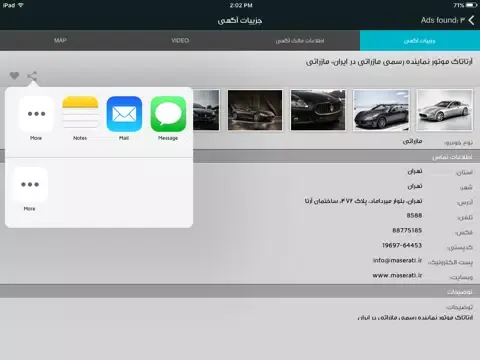Switch to the VIDEO tab
The height and width of the screenshot is (360, 480).
coord(180,40)
